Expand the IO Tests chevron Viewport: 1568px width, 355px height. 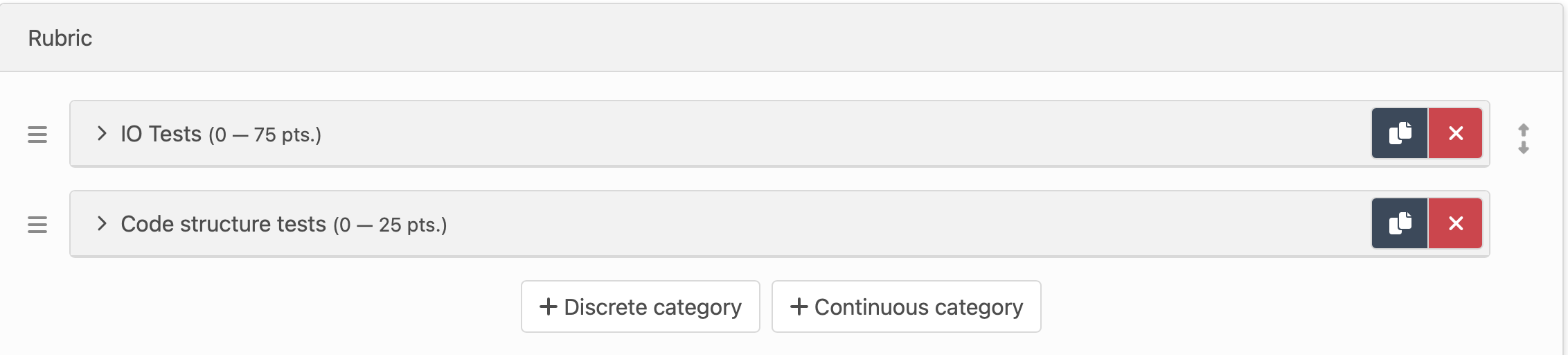[x=102, y=133]
